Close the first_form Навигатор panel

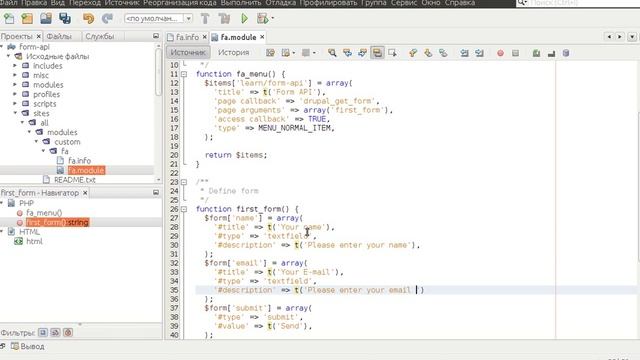(85, 193)
